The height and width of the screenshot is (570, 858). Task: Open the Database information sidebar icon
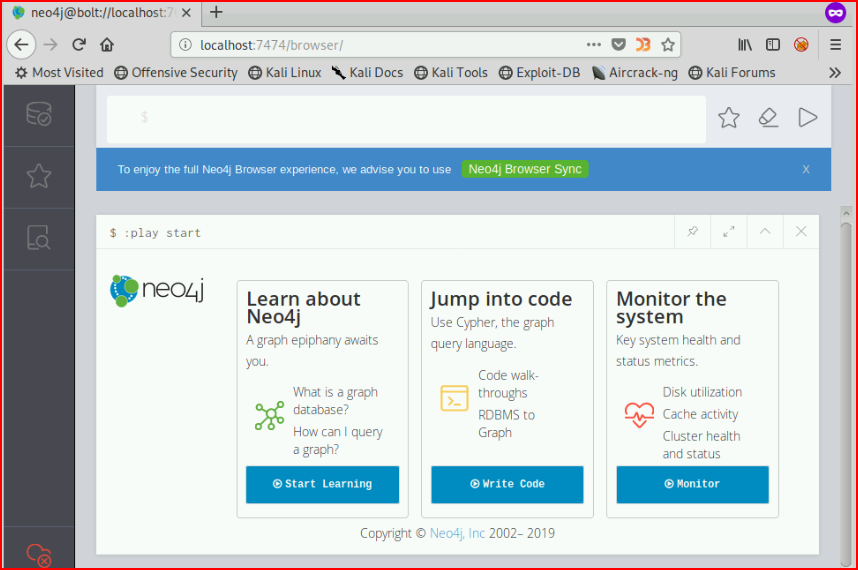pos(39,114)
